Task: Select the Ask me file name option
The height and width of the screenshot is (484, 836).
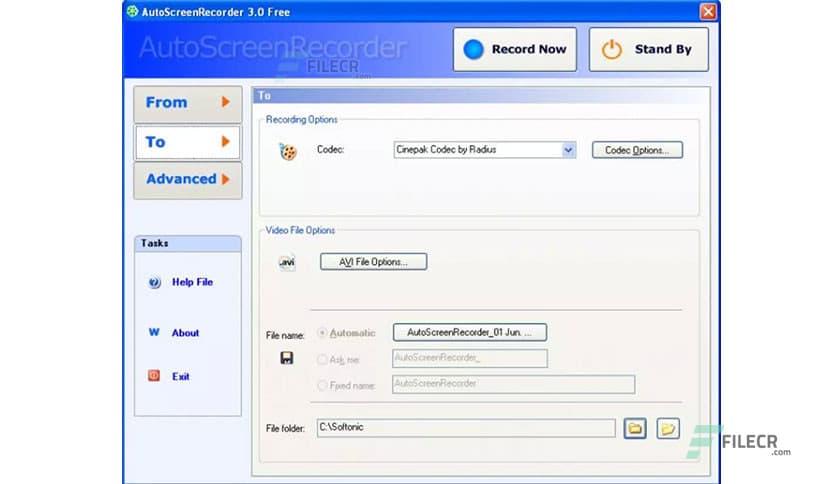Action: pos(322,359)
